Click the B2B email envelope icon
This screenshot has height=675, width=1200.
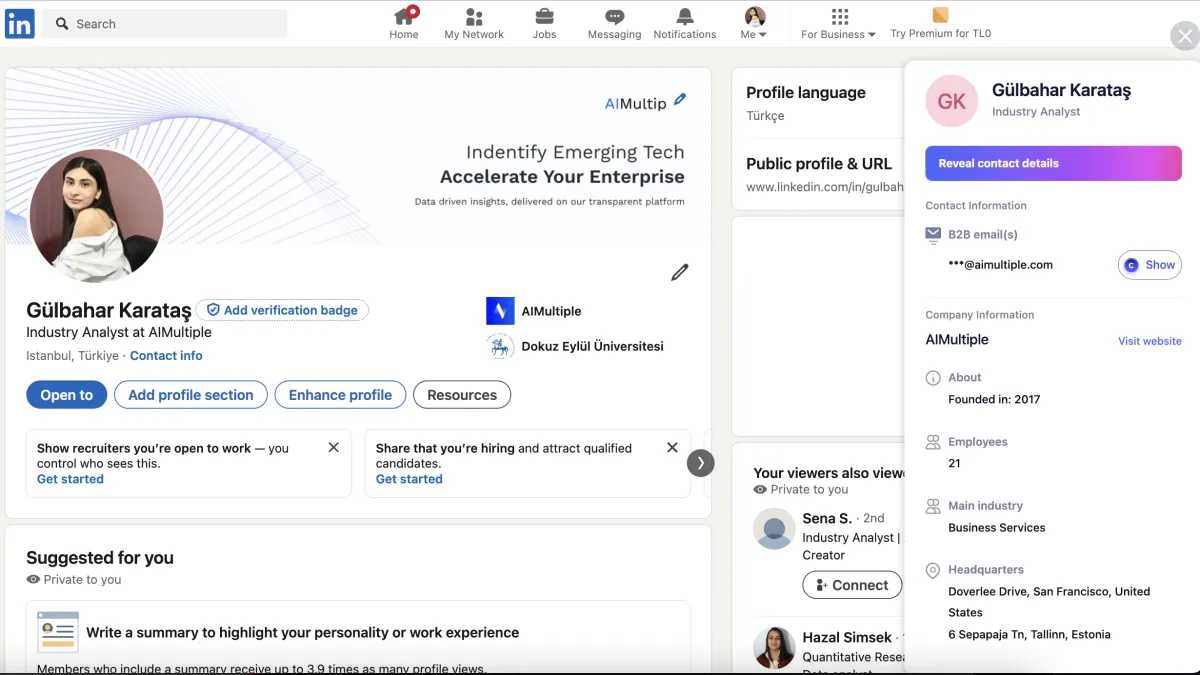(x=933, y=234)
